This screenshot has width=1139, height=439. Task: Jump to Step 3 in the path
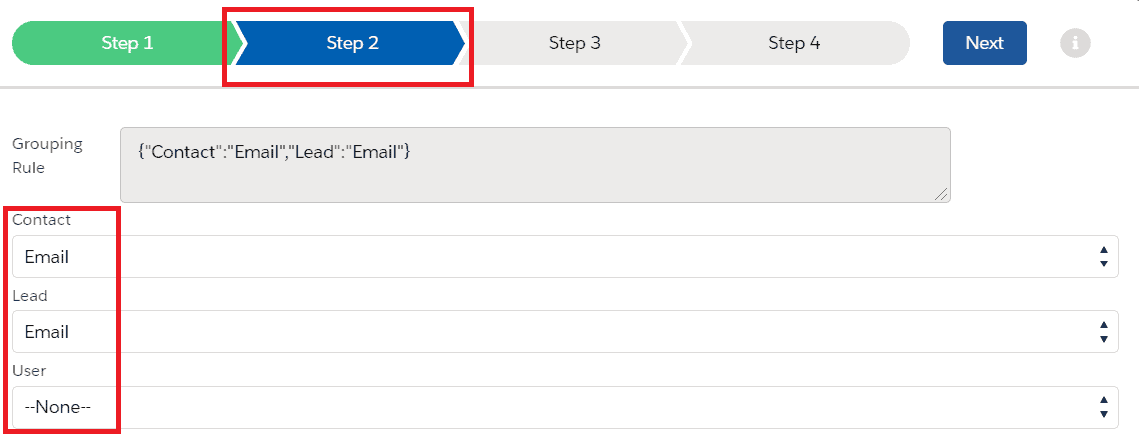point(574,43)
